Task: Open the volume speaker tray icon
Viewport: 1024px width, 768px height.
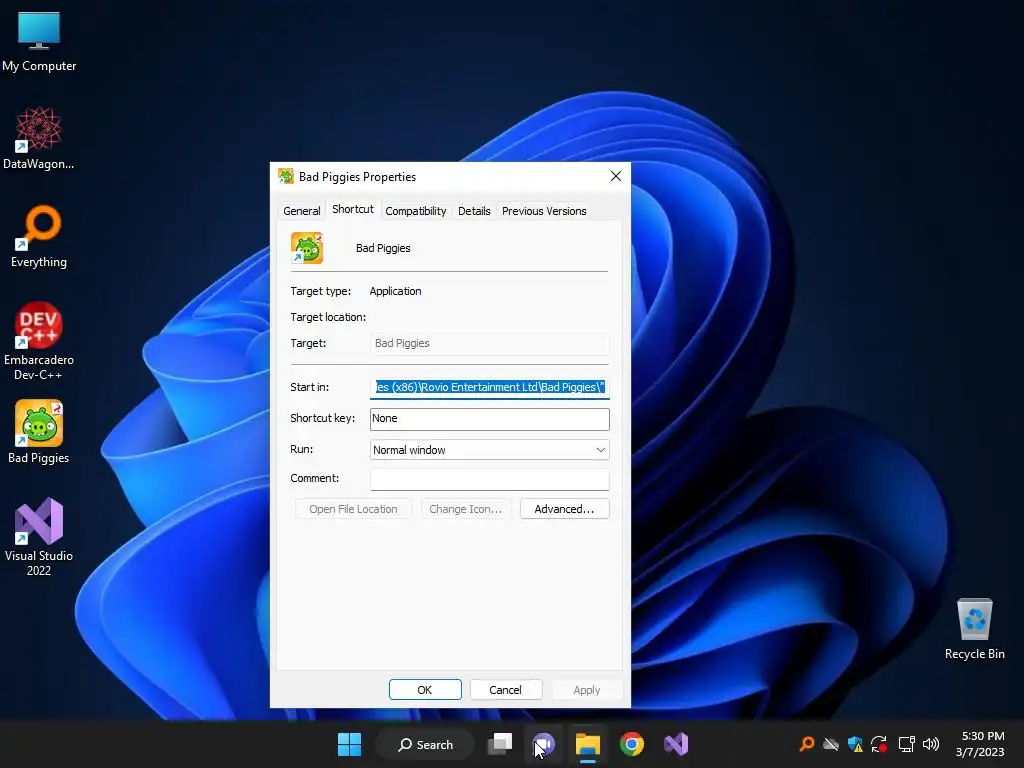Action: [931, 744]
